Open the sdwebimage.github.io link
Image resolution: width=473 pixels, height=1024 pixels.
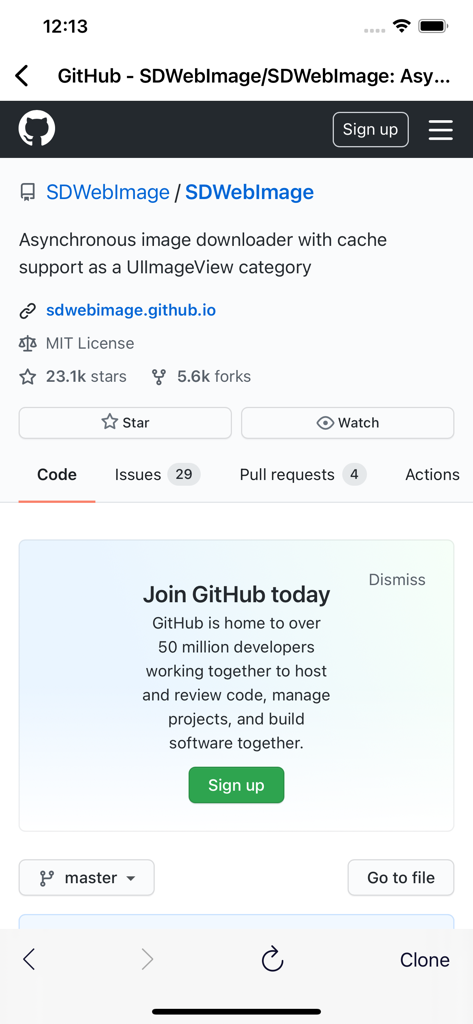pyautogui.click(x=131, y=310)
